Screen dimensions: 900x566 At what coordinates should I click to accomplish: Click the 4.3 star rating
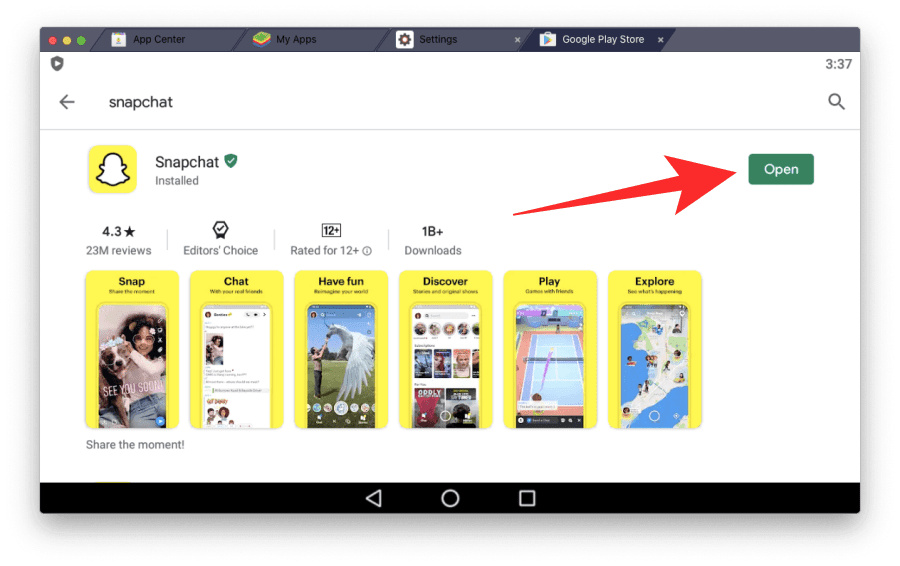(x=119, y=231)
